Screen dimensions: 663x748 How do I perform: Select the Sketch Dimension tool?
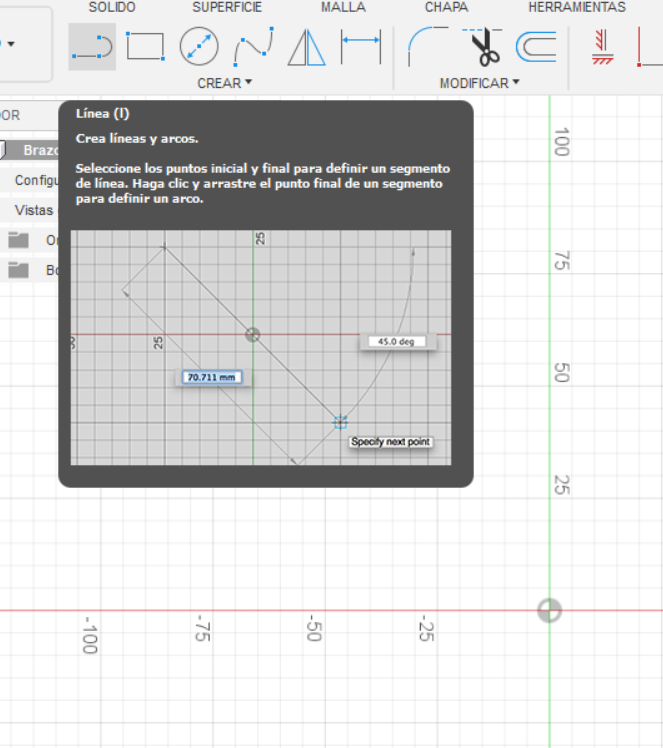(361, 46)
